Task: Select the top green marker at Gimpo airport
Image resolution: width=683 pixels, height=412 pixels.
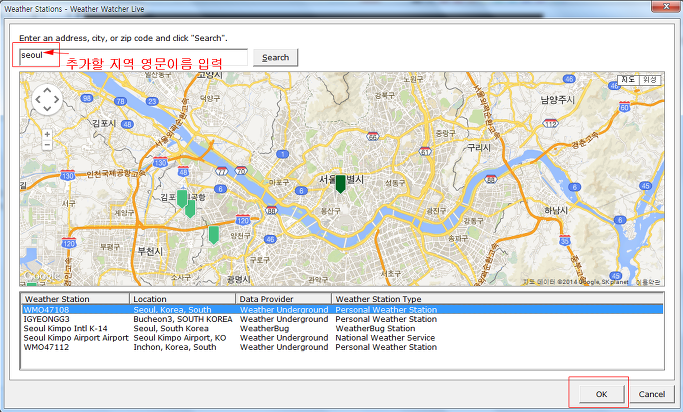Action: coord(182,199)
